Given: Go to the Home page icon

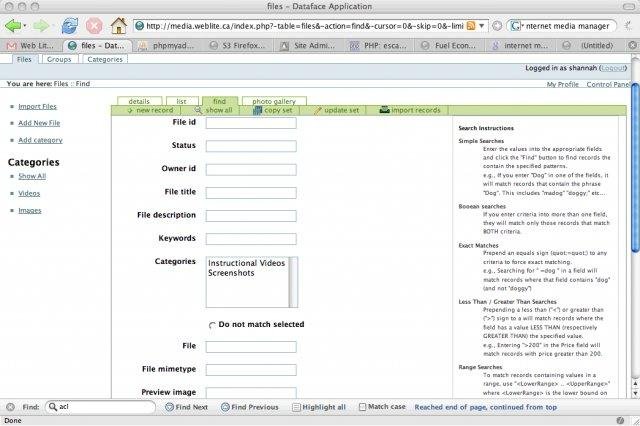Looking at the screenshot, I should (x=119, y=25).
